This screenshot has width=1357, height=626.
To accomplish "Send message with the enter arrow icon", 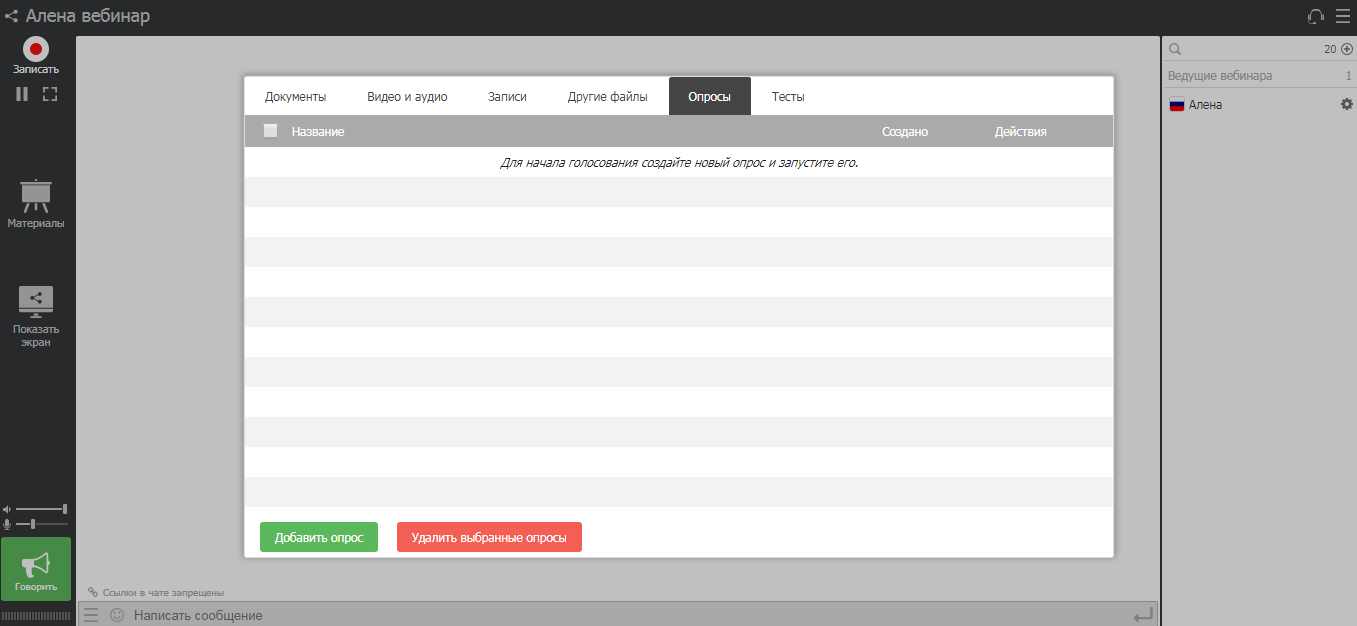I will point(1142,615).
